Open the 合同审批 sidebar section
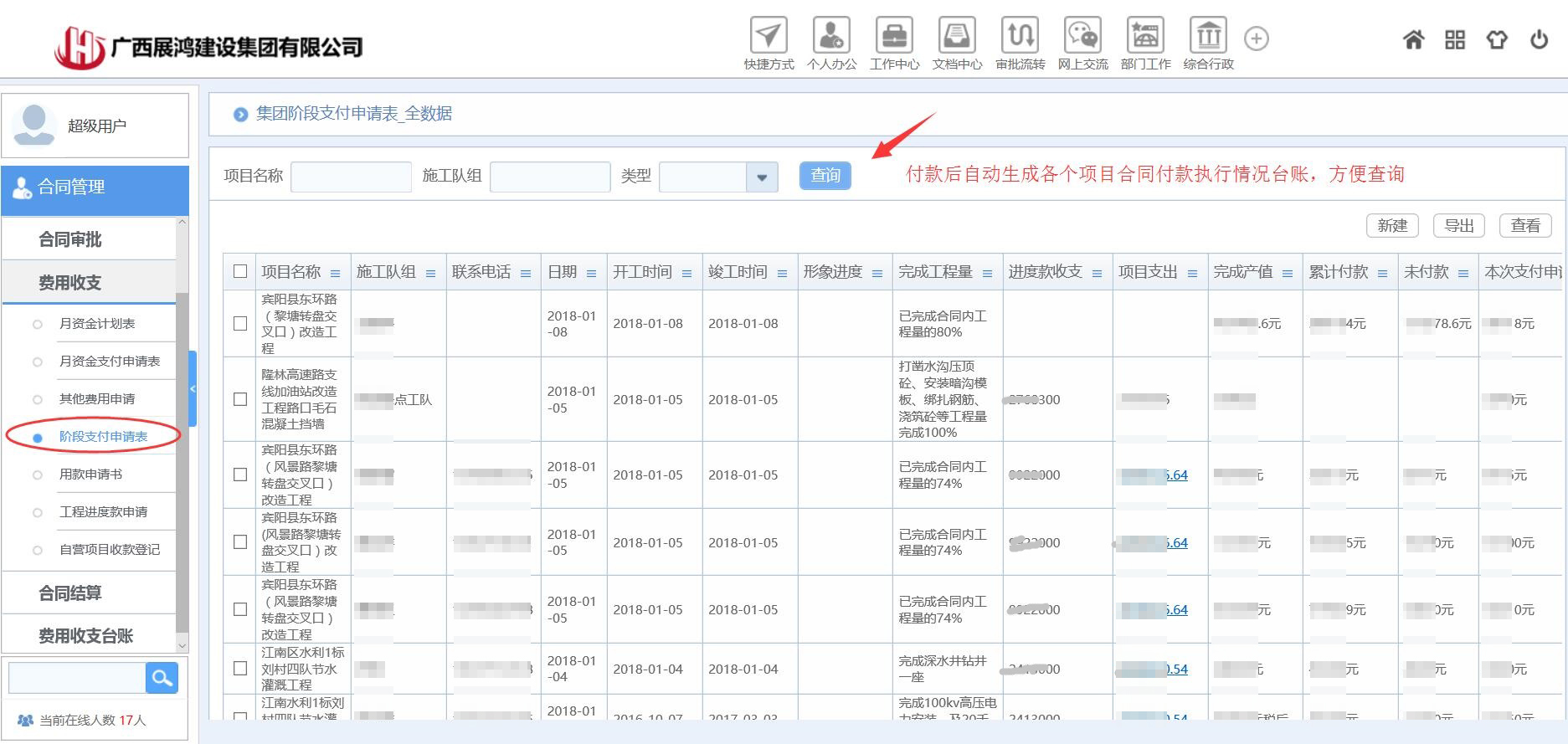 coord(70,239)
